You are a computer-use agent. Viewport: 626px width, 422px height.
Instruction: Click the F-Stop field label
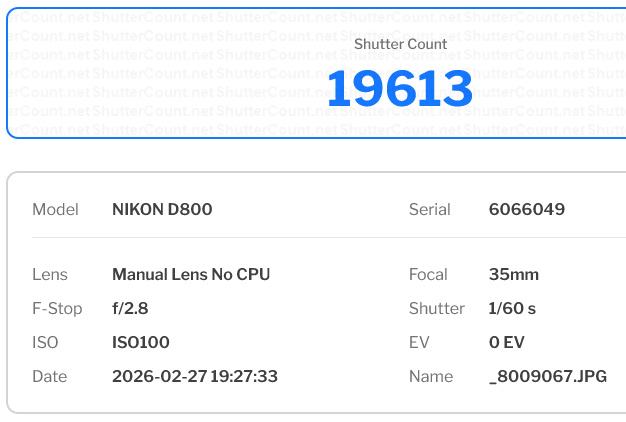coord(57,309)
